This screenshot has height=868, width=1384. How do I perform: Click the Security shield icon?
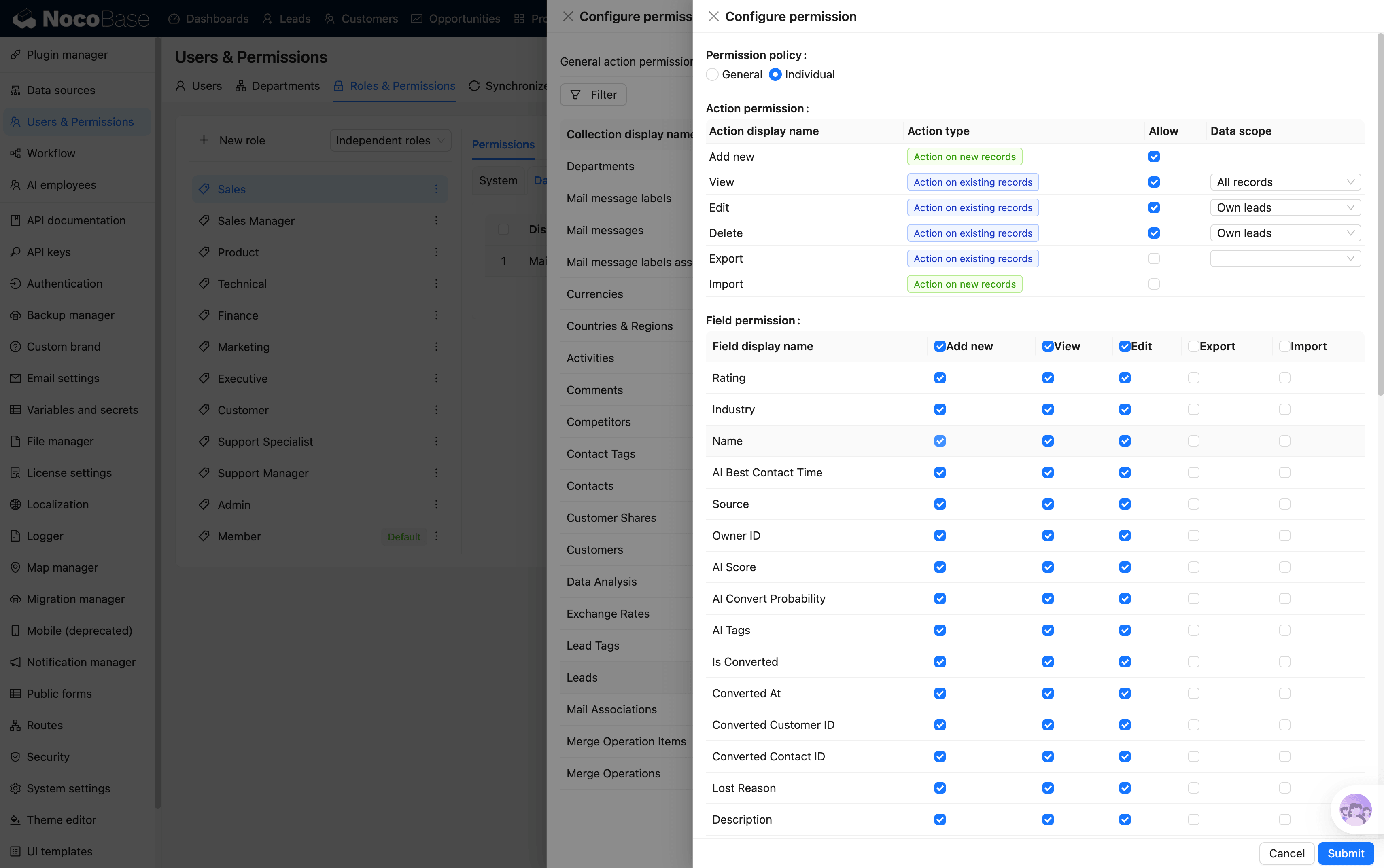tap(15, 757)
